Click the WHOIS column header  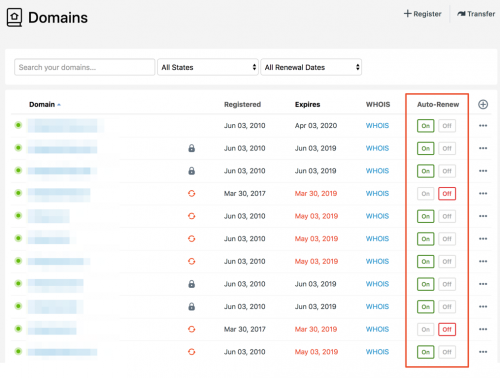[x=378, y=104]
